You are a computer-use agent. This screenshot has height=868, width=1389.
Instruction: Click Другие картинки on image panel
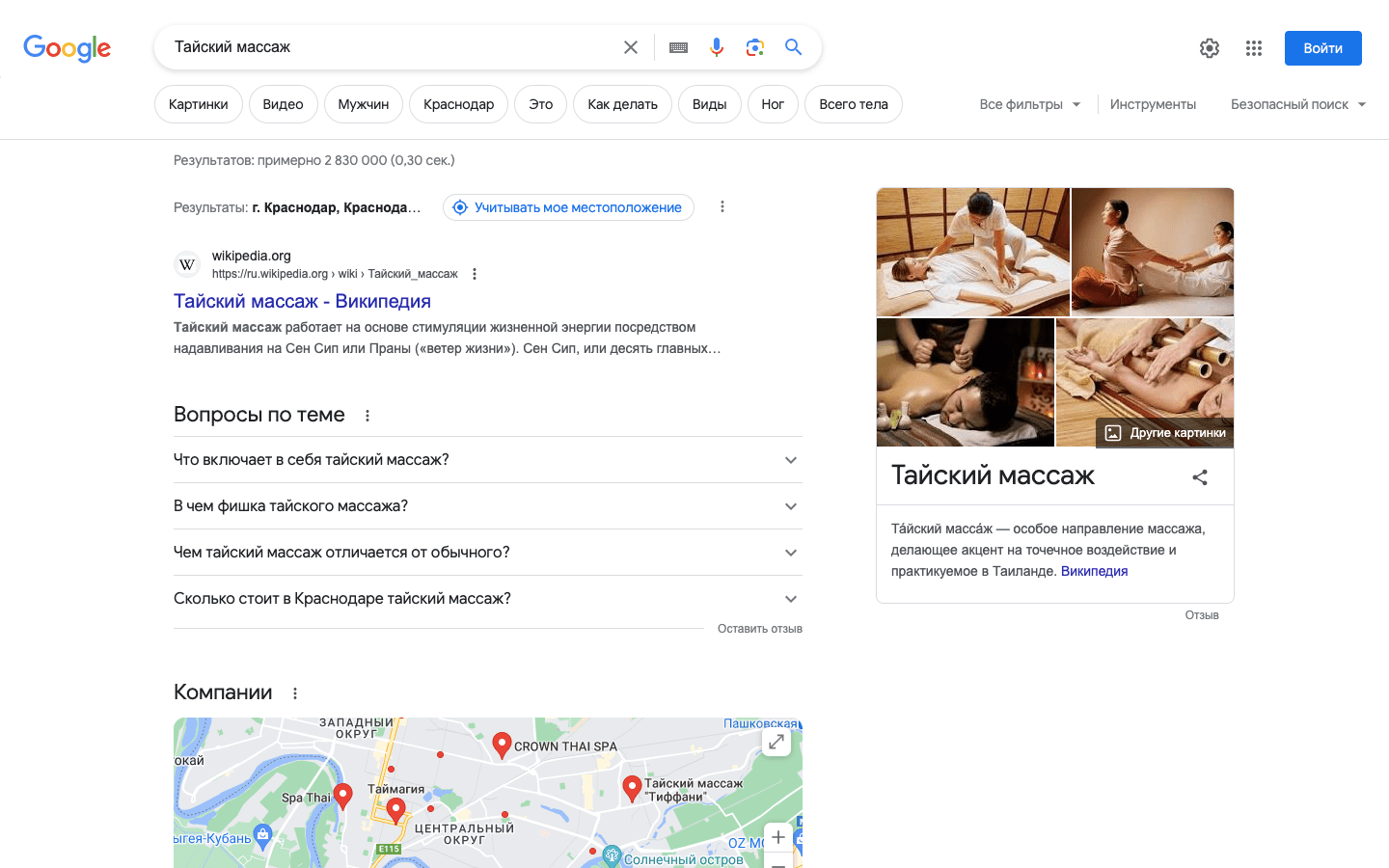(1165, 433)
